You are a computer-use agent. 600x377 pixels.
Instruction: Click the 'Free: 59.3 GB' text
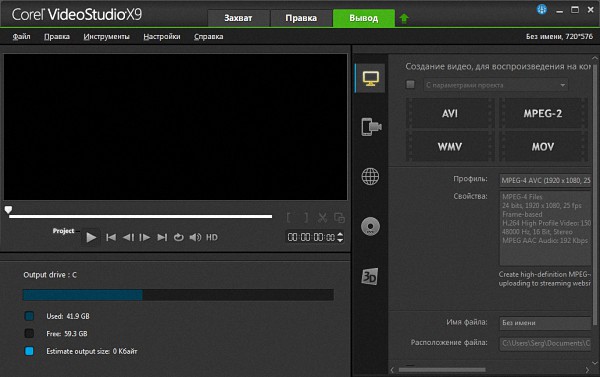[67, 333]
